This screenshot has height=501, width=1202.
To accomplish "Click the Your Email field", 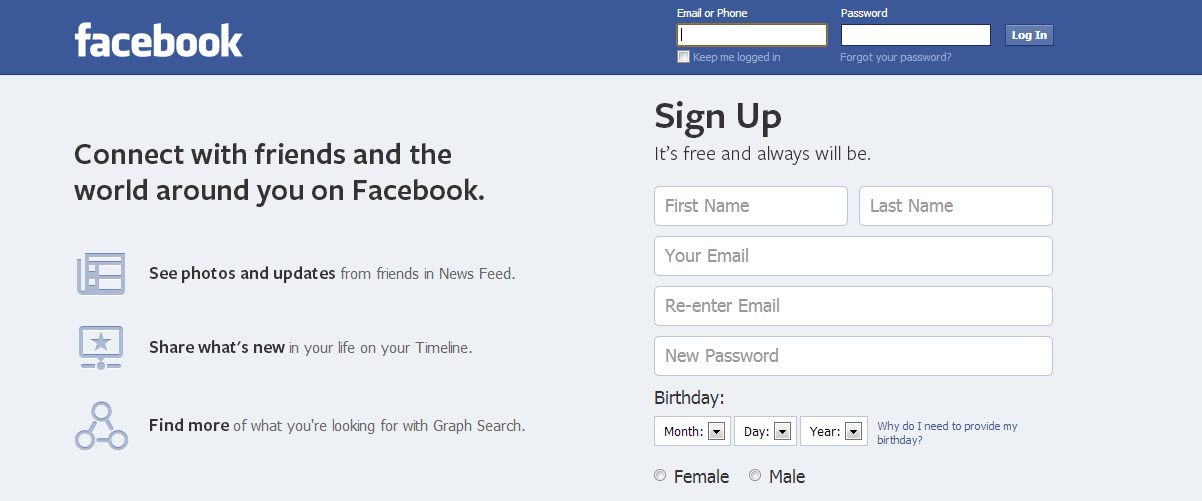I will 853,256.
